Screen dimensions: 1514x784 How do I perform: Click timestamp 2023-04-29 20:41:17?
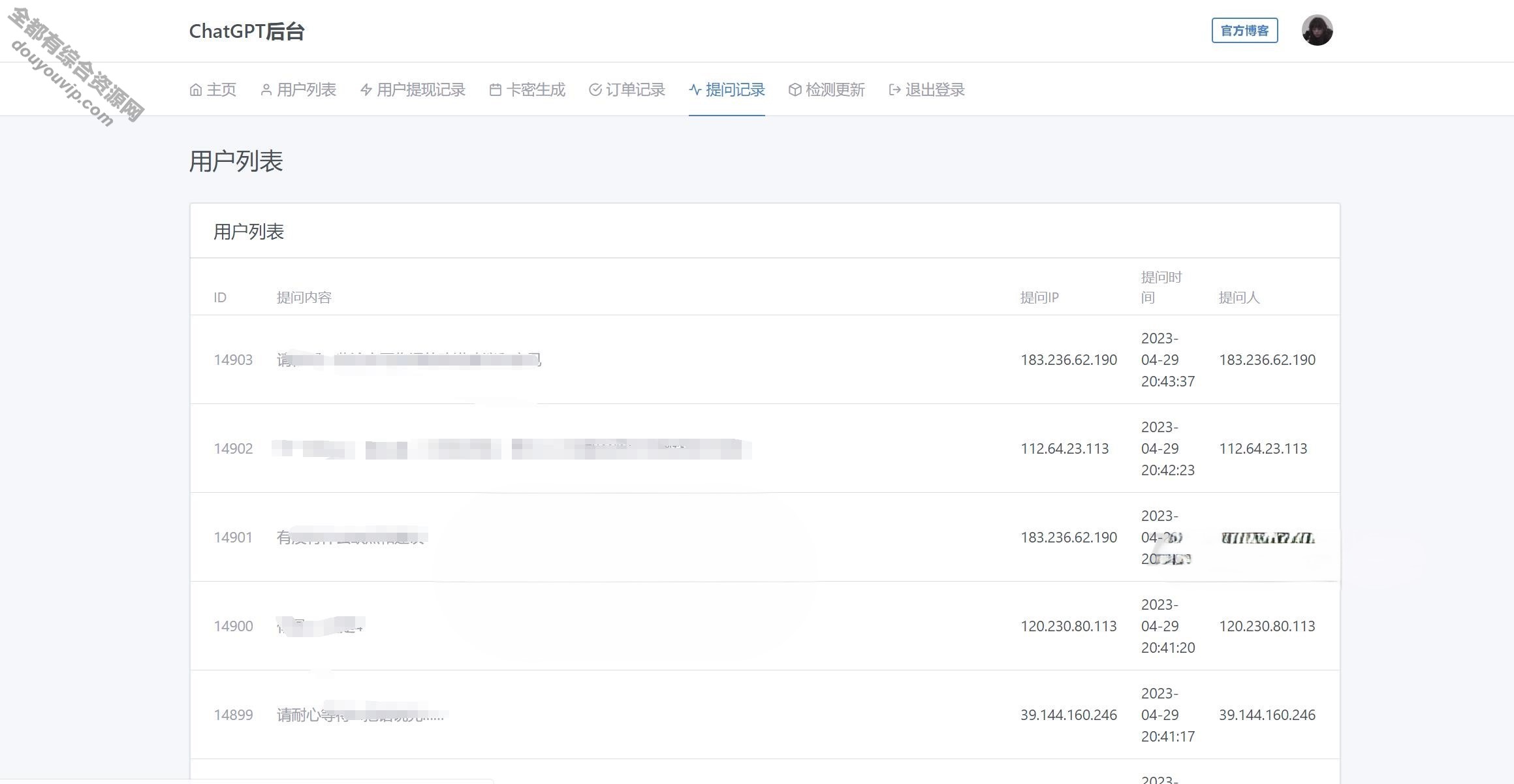pos(1168,715)
